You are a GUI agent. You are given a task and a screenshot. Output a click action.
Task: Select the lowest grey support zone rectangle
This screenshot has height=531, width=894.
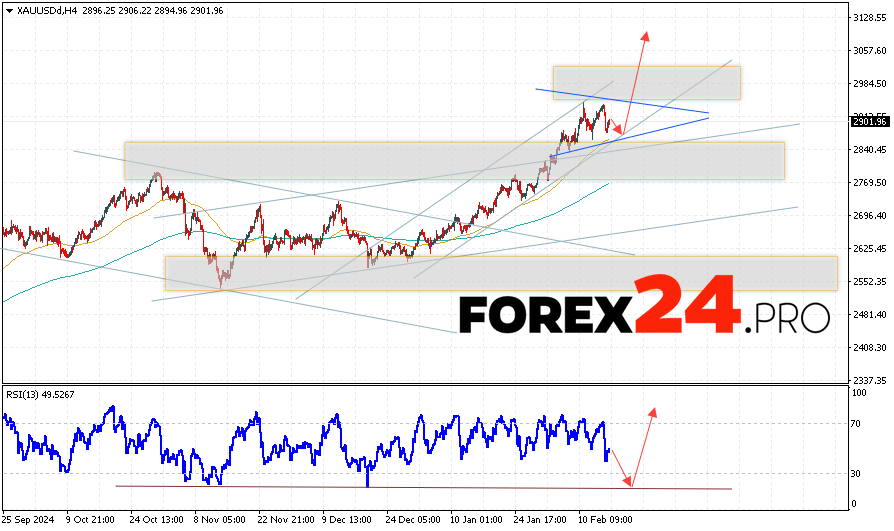tap(500, 273)
